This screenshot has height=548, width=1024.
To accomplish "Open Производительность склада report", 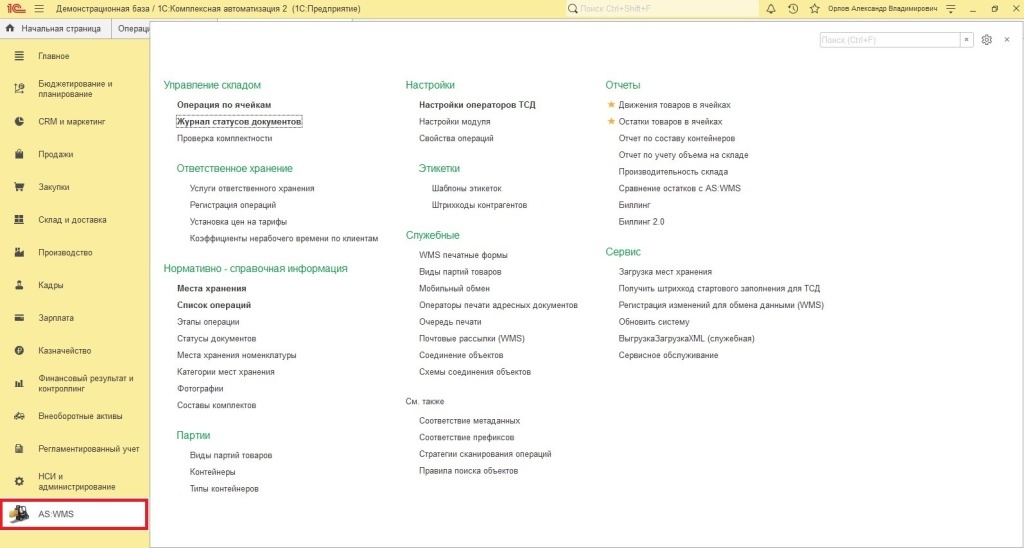I will pos(673,172).
